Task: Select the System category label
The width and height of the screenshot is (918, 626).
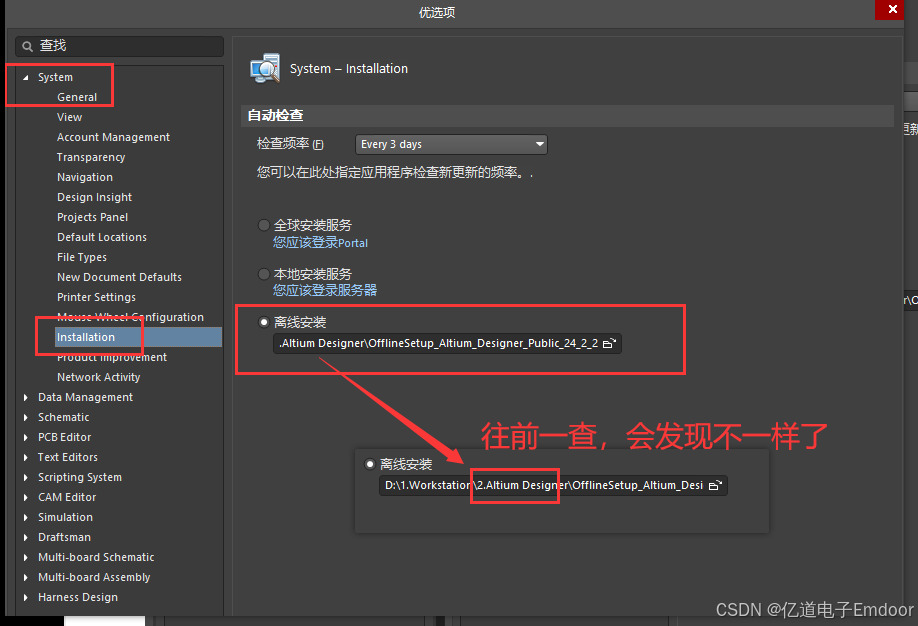Action: 55,77
